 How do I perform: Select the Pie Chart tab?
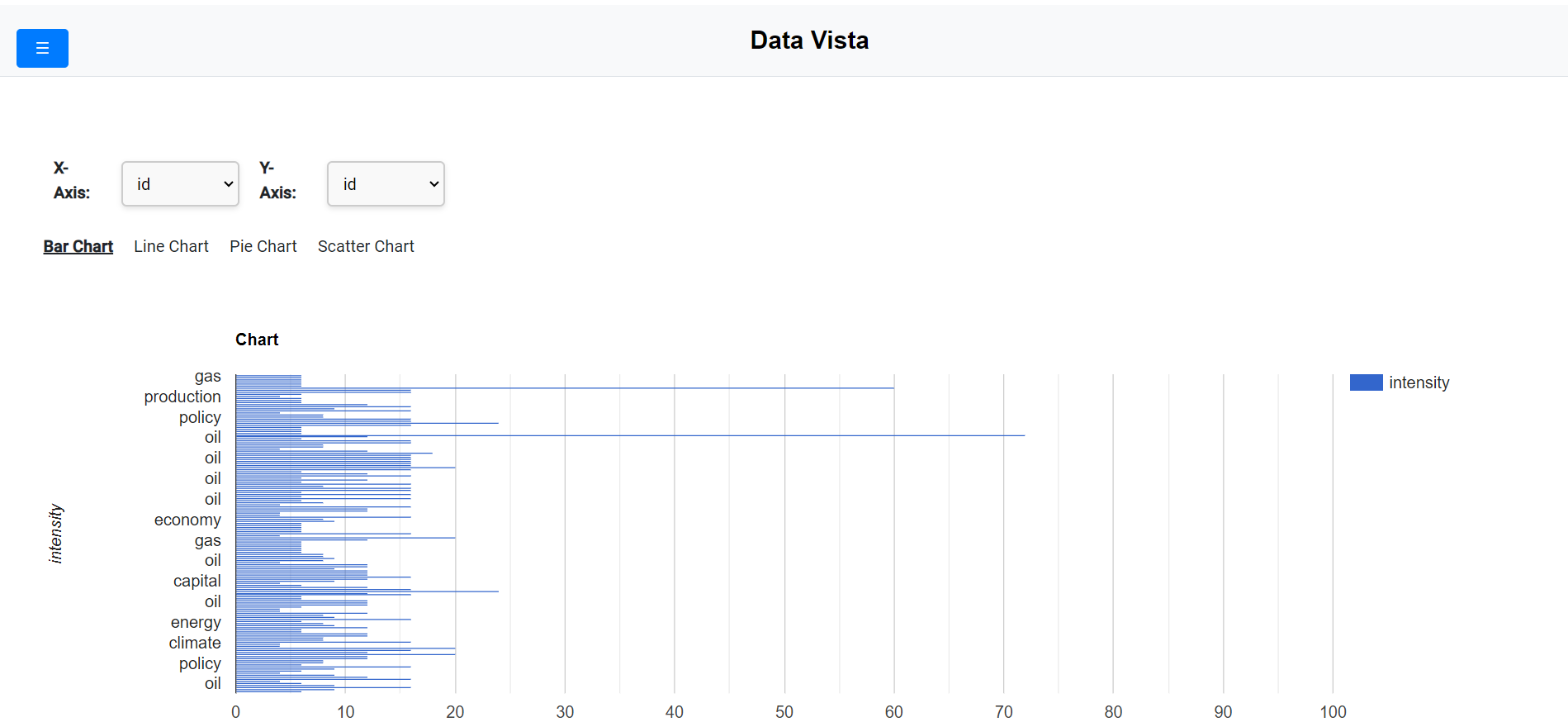[263, 246]
